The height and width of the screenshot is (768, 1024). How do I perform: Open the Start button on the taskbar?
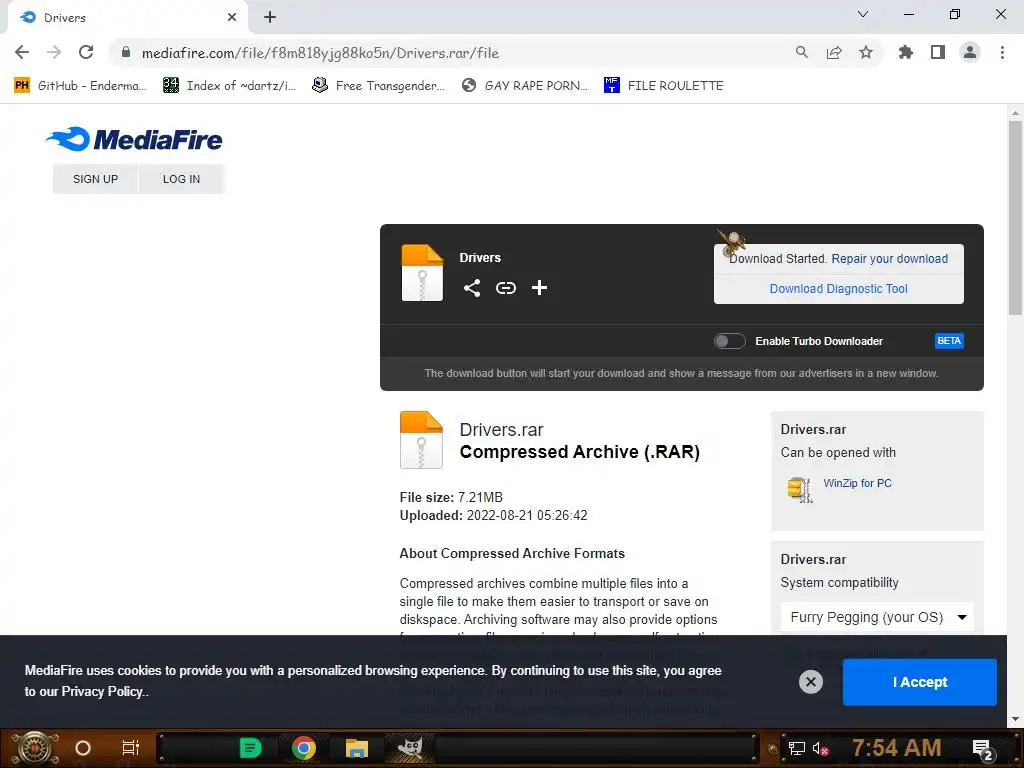point(35,748)
